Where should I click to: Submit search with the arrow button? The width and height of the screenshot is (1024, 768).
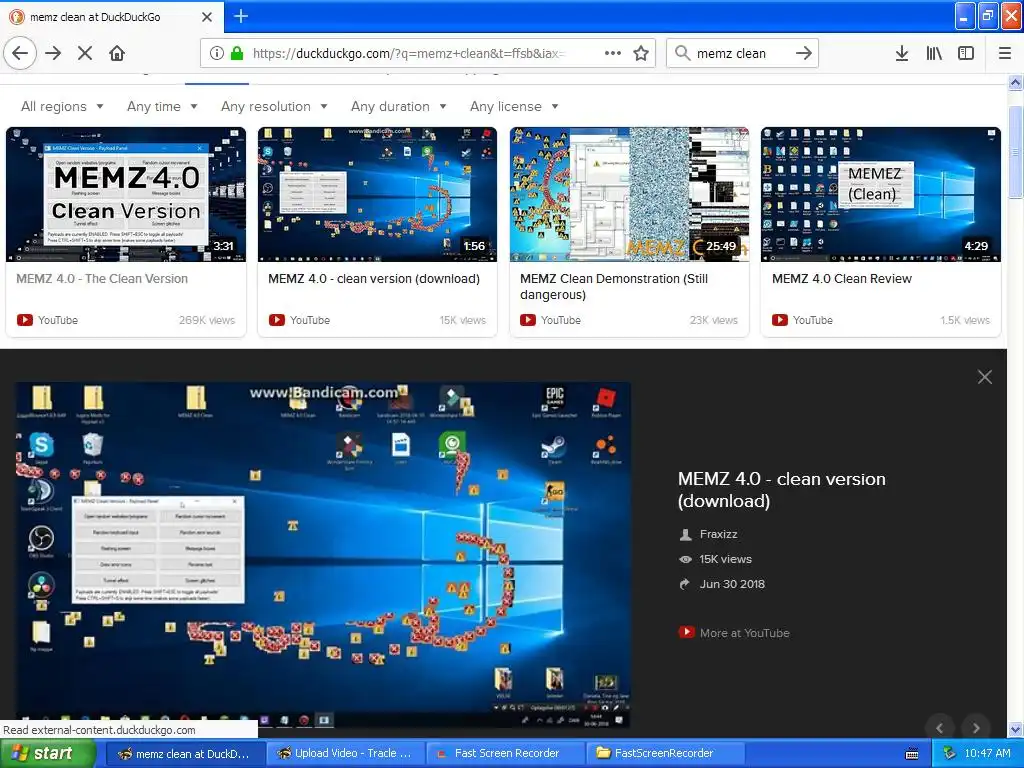804,53
